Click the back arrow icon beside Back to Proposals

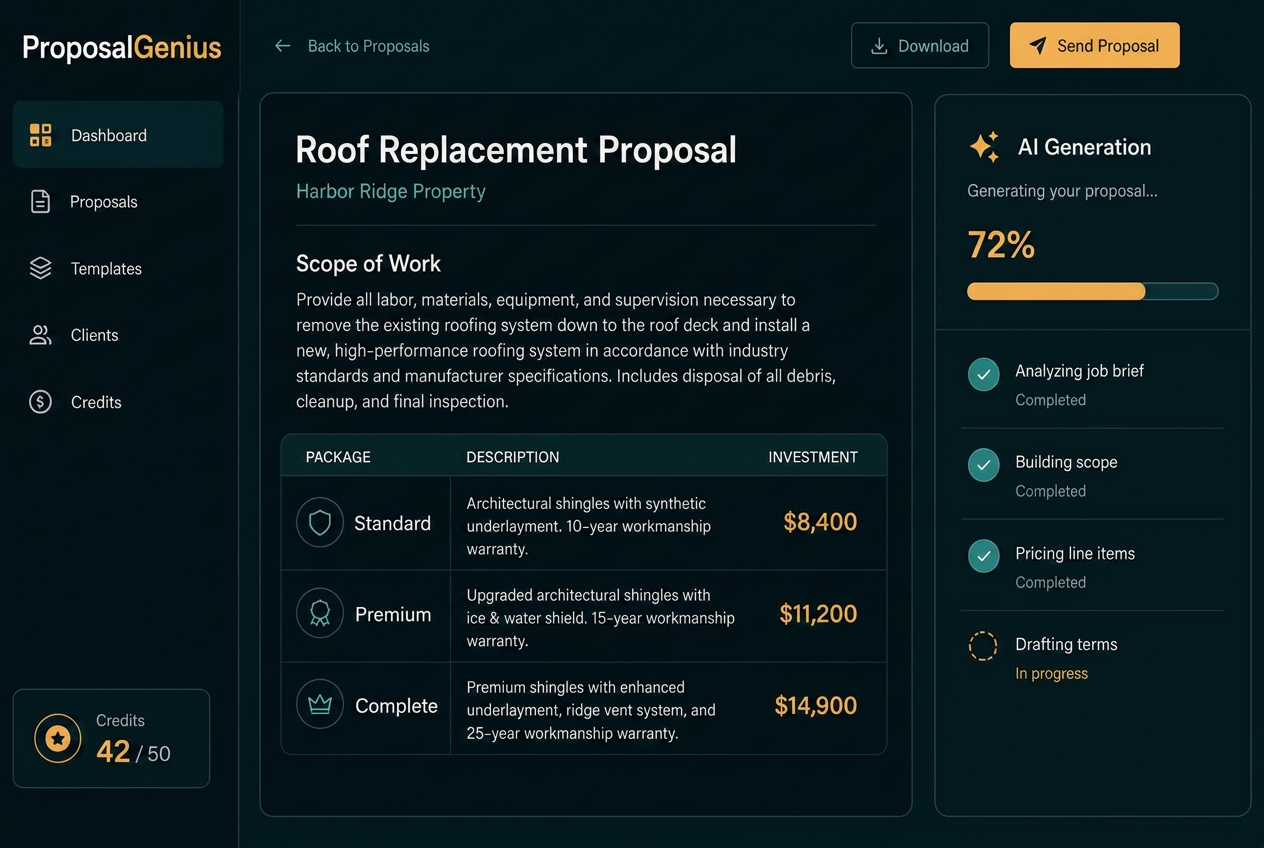[283, 46]
